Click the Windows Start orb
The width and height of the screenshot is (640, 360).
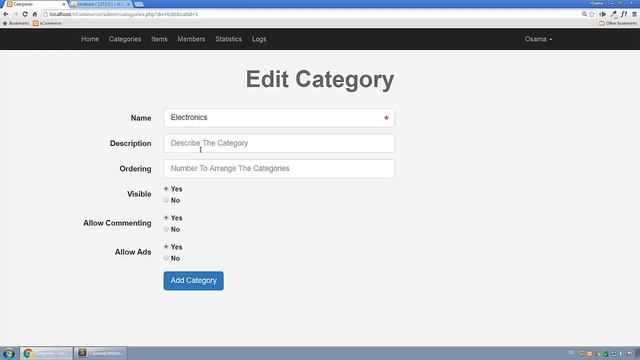coord(9,353)
